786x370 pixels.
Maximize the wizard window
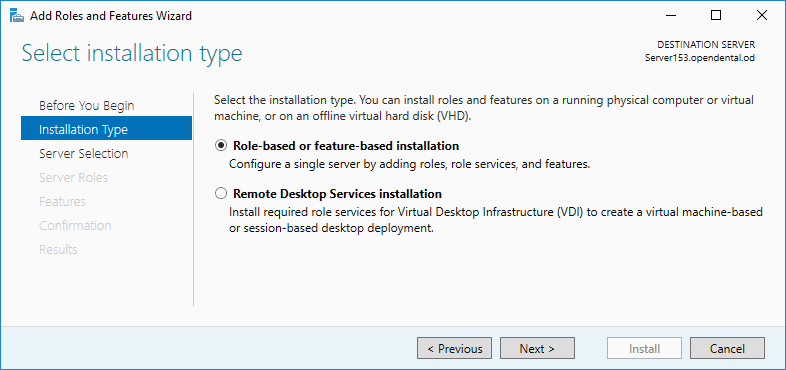coord(716,16)
